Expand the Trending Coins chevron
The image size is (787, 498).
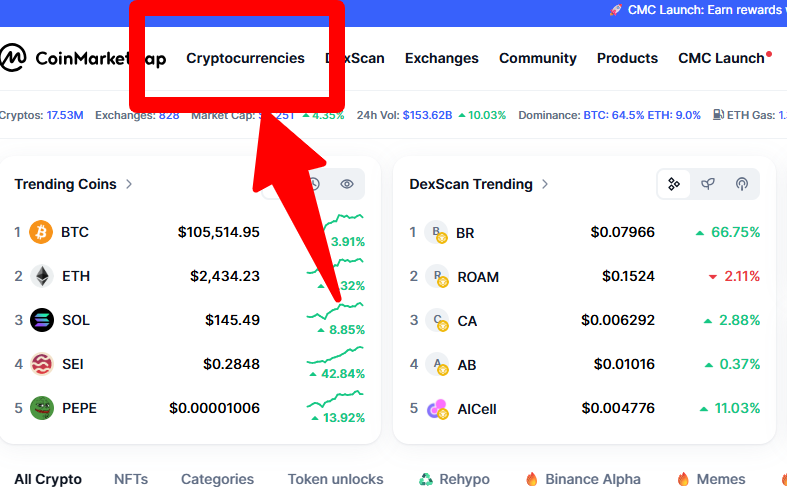click(x=130, y=184)
